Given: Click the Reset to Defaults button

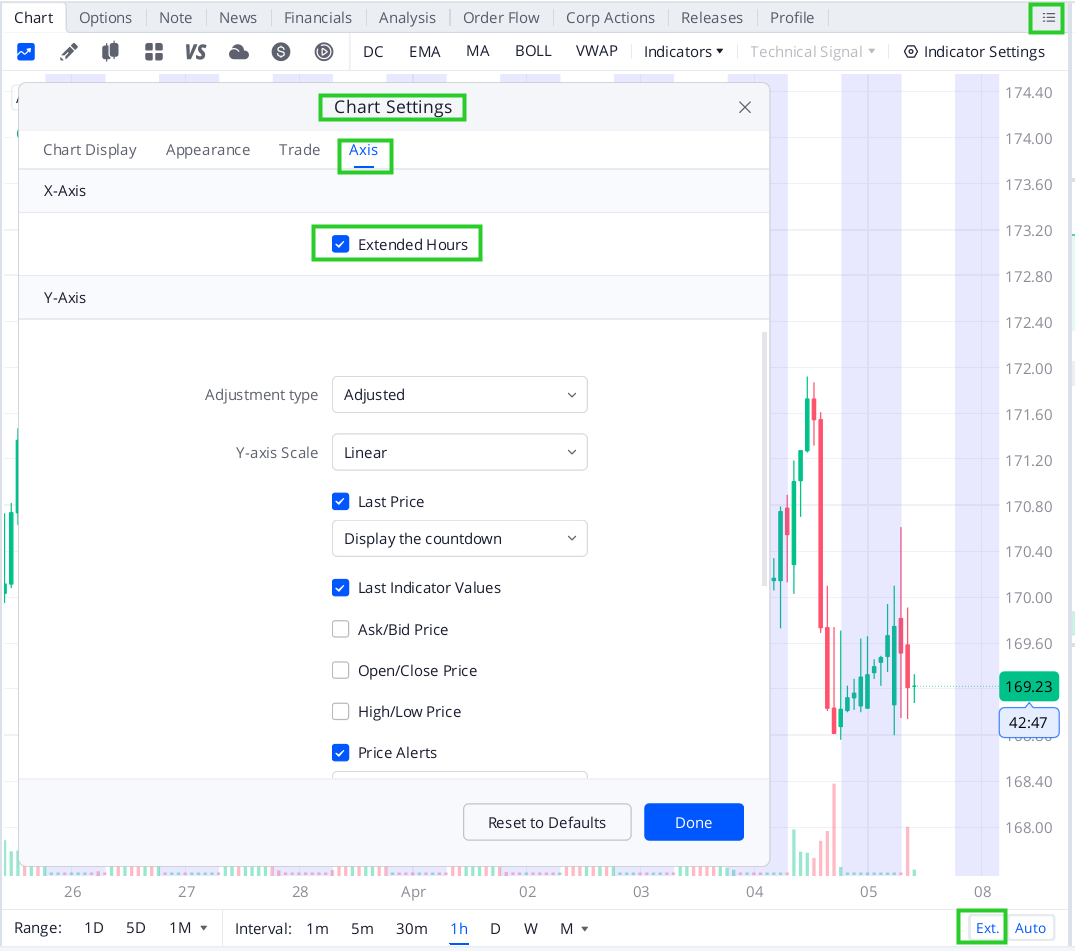Looking at the screenshot, I should [x=547, y=821].
